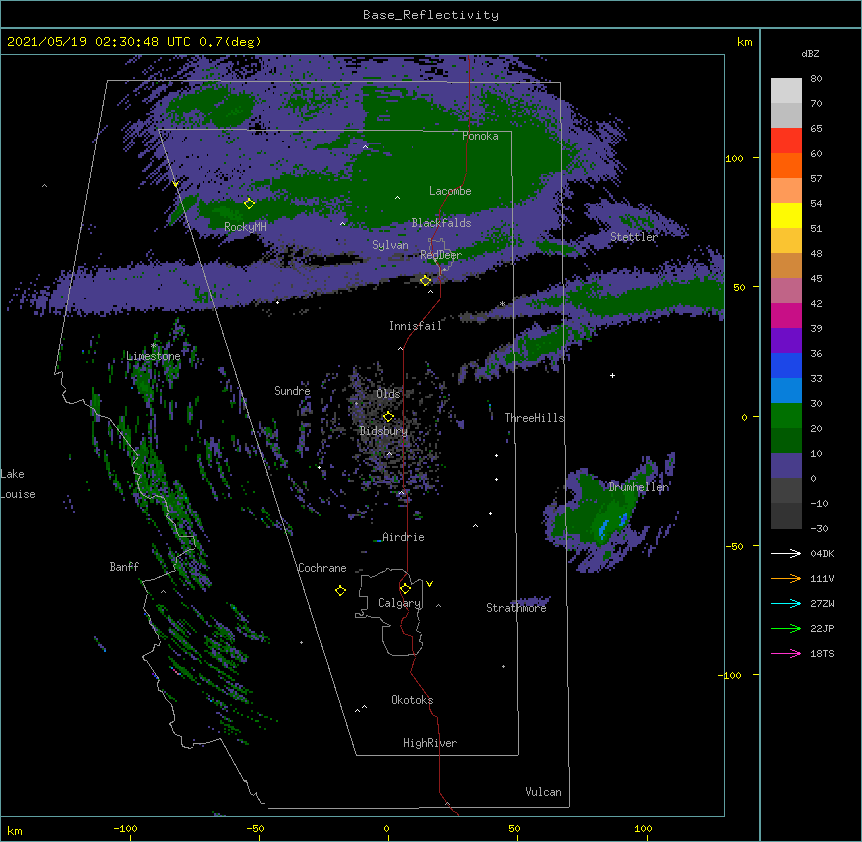
Task: Select the HighRiver label
Action: 430,743
